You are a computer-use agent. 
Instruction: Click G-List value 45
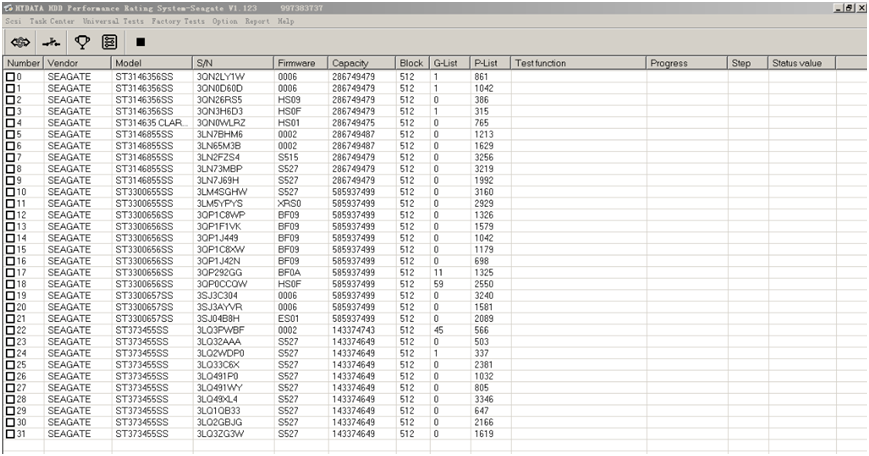438,330
